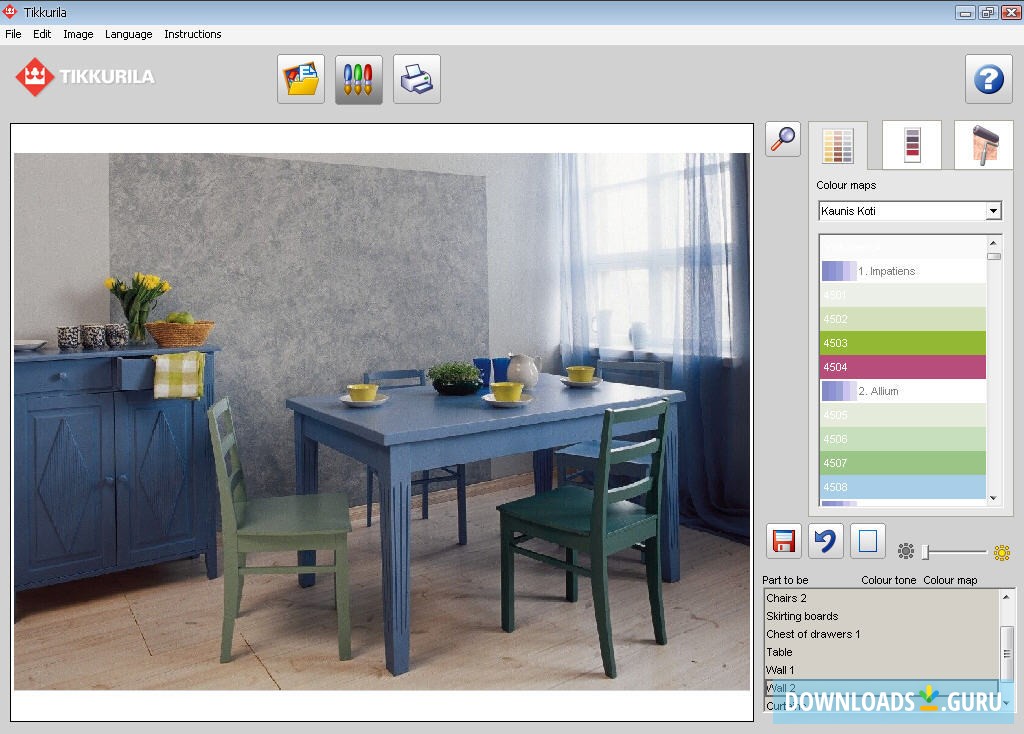Open the File menu
The height and width of the screenshot is (734, 1024).
click(x=13, y=33)
